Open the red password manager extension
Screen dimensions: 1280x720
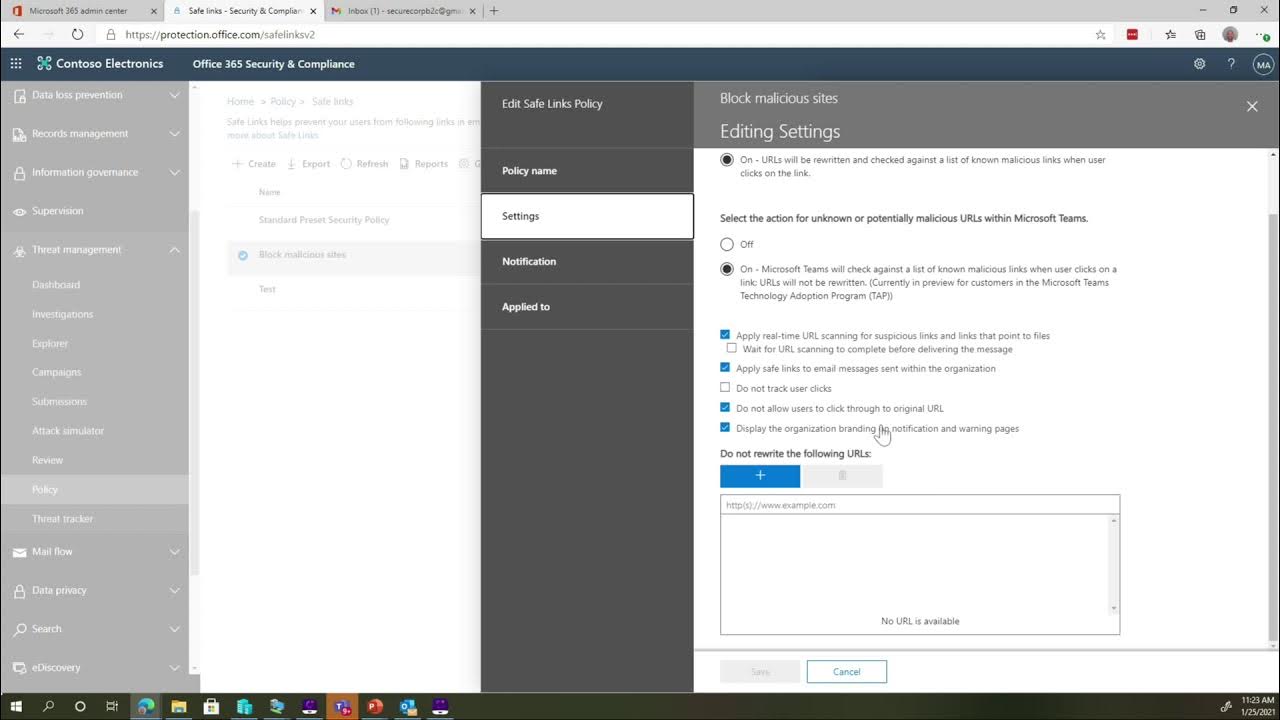point(1132,34)
